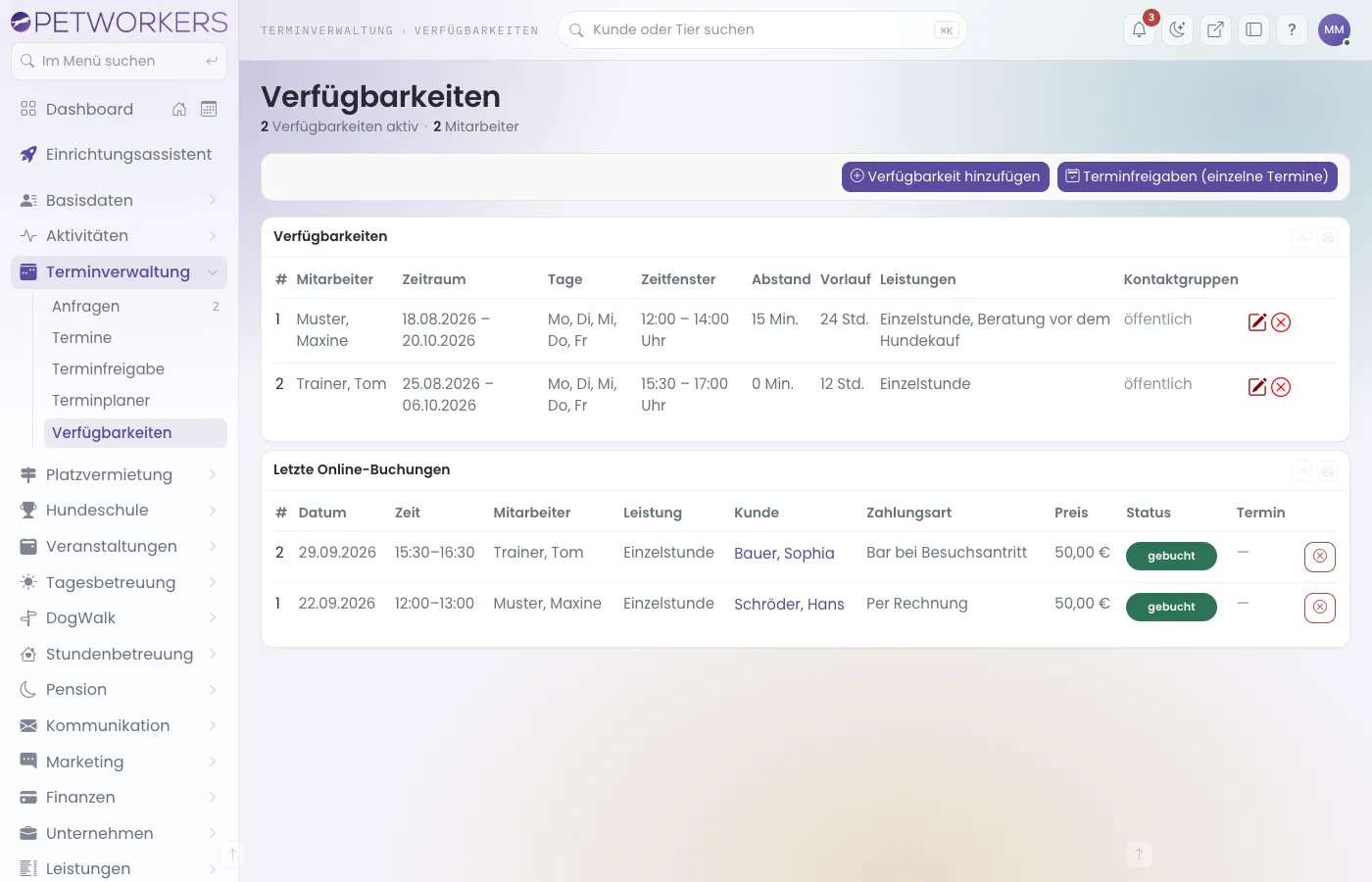Print the Letzte Online-Buchungen panel
The width and height of the screenshot is (1372, 882).
point(1328,471)
